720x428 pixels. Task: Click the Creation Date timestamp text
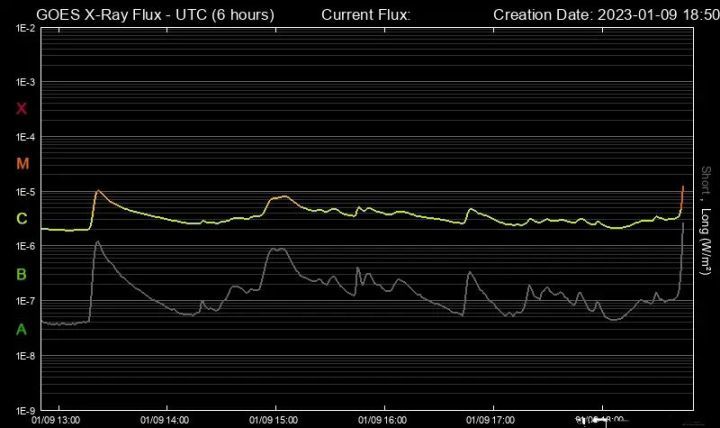click(606, 15)
